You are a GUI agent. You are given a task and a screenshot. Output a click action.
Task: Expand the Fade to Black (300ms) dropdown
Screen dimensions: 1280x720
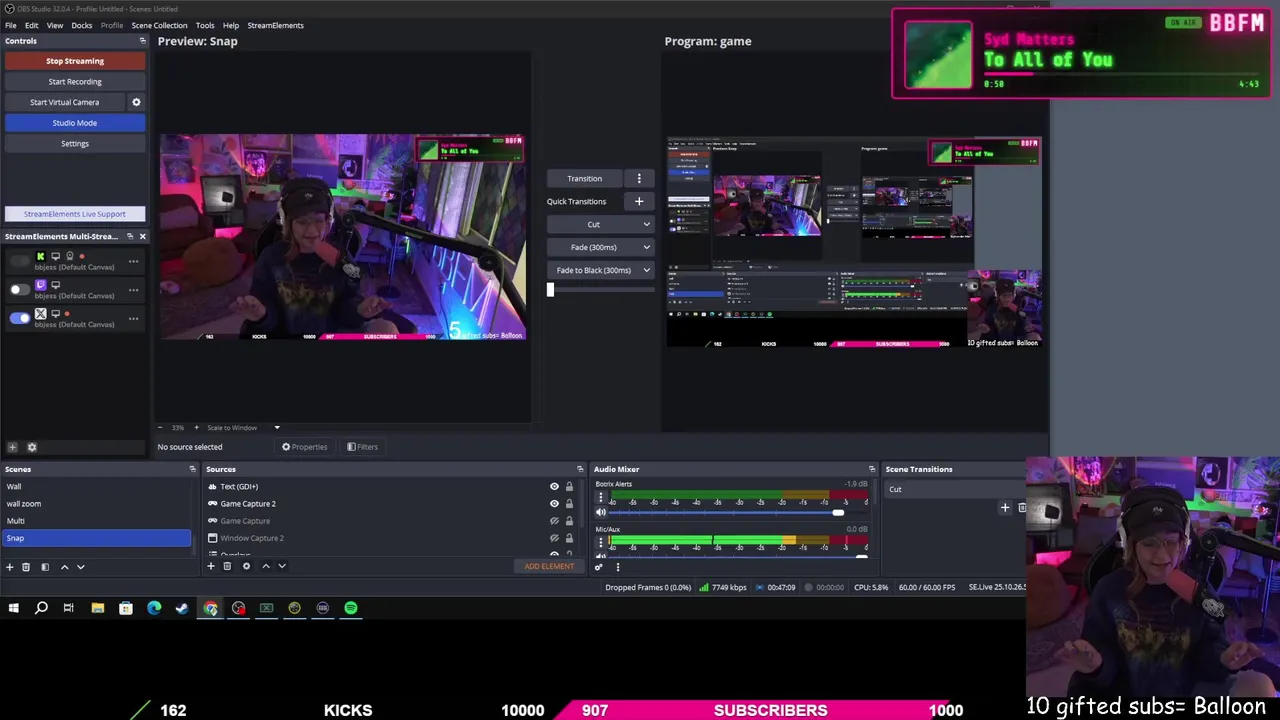pos(646,270)
